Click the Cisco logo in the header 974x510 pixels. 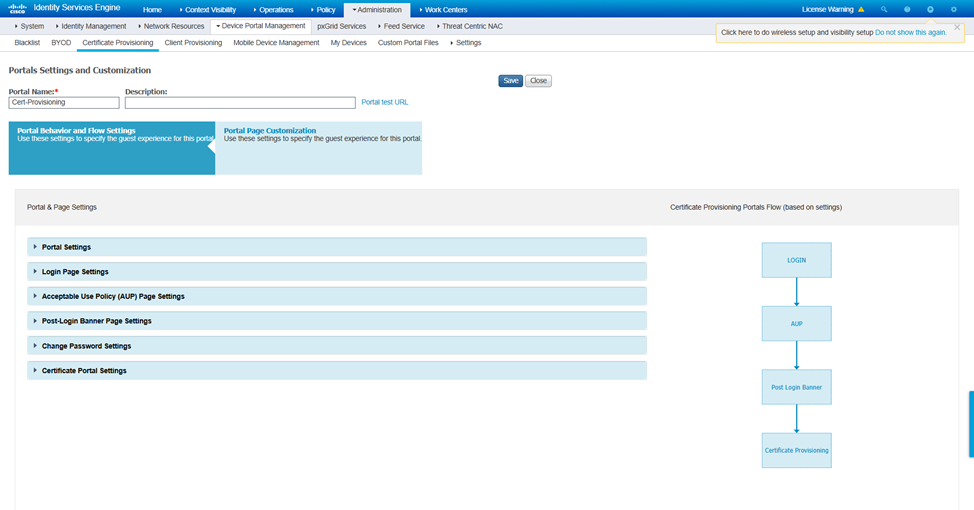click(x=17, y=9)
